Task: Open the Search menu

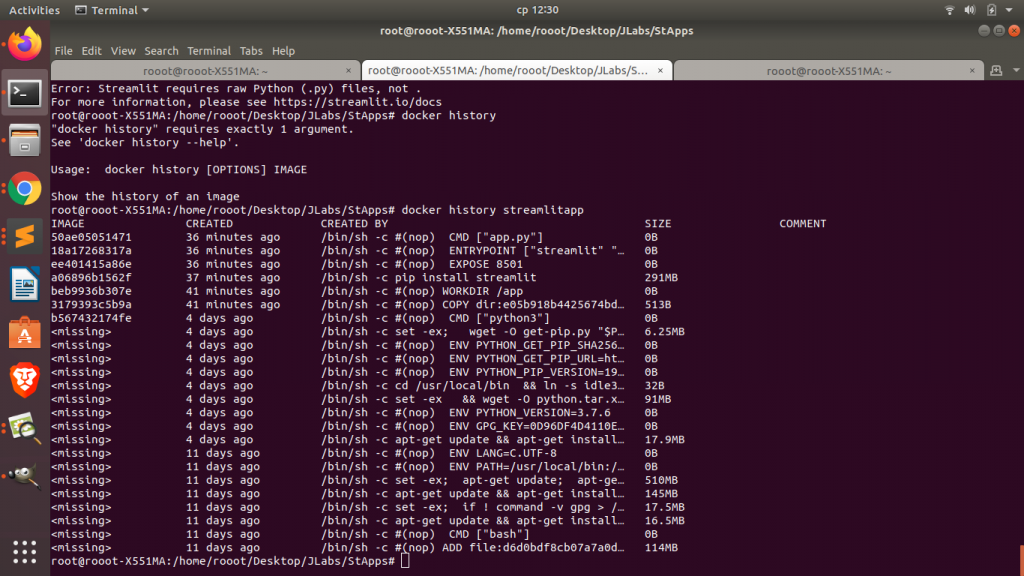Action: pos(161,50)
